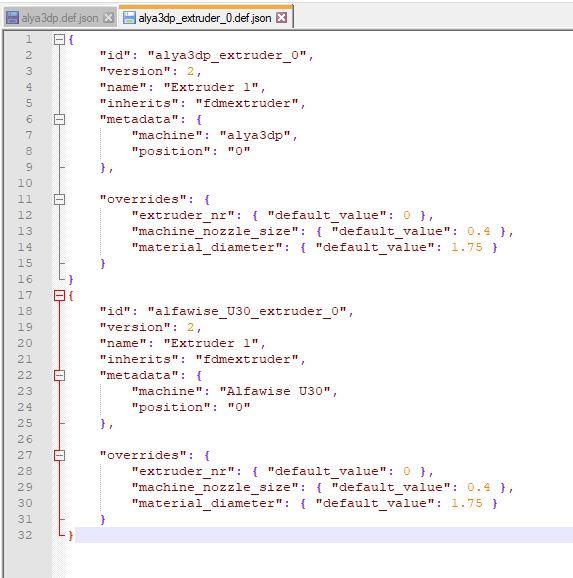Click "material_diameter" on line 14
The image size is (573, 578).
pyautogui.click(x=207, y=247)
